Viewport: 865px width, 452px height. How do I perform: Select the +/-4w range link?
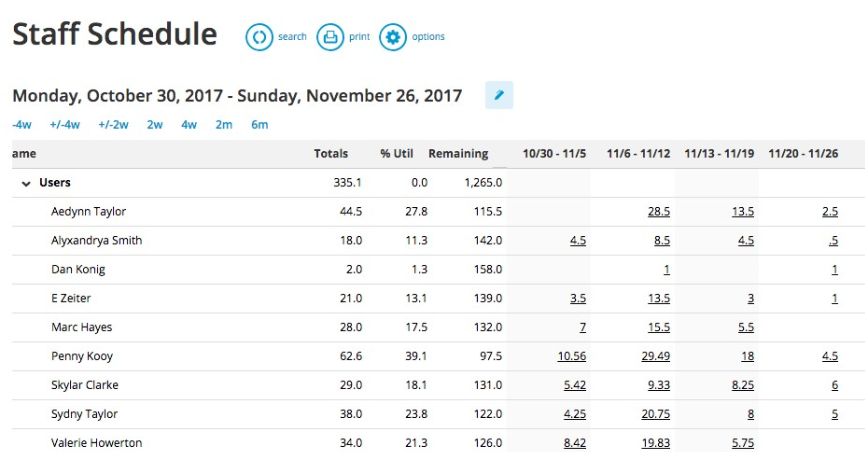pos(65,125)
